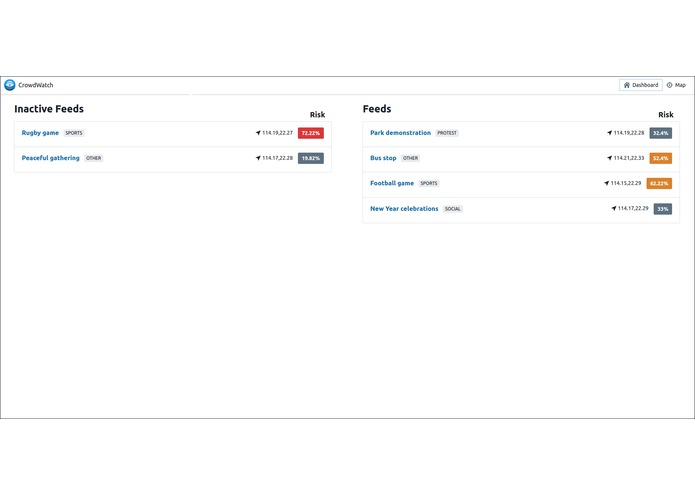Viewport: 695px width, 494px height.
Task: Click the 32.4% risk badge
Action: (660, 133)
